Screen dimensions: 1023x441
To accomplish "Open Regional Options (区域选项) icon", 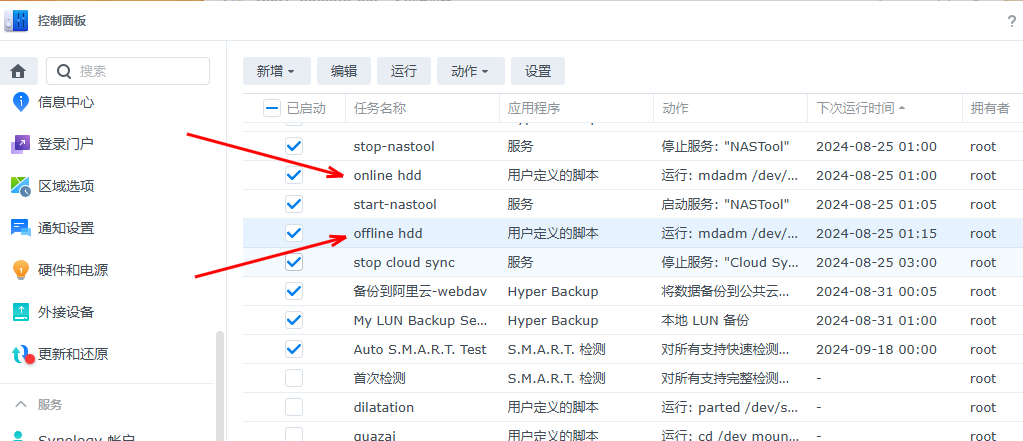I will point(21,186).
